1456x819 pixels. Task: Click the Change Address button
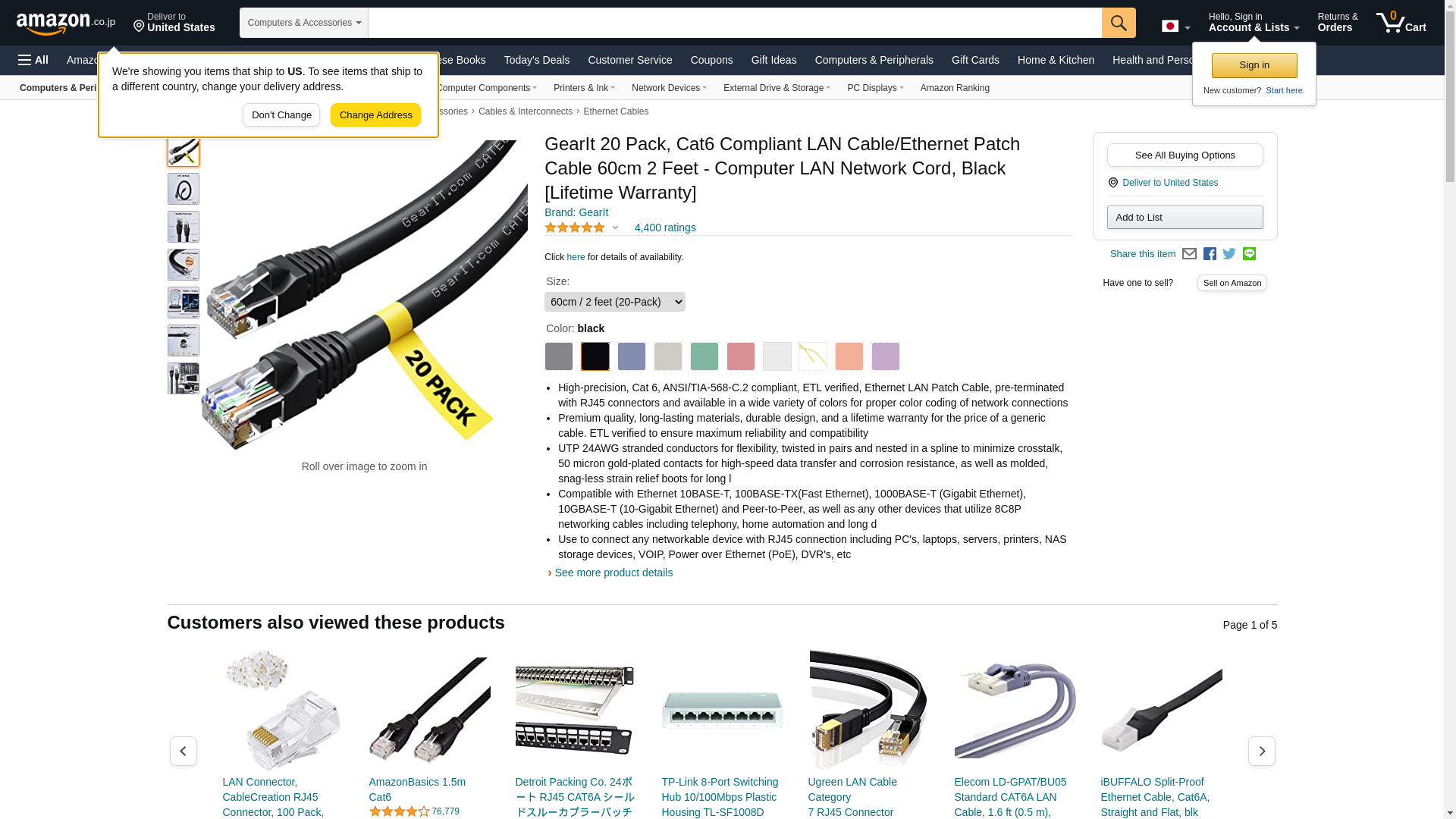[x=375, y=115]
